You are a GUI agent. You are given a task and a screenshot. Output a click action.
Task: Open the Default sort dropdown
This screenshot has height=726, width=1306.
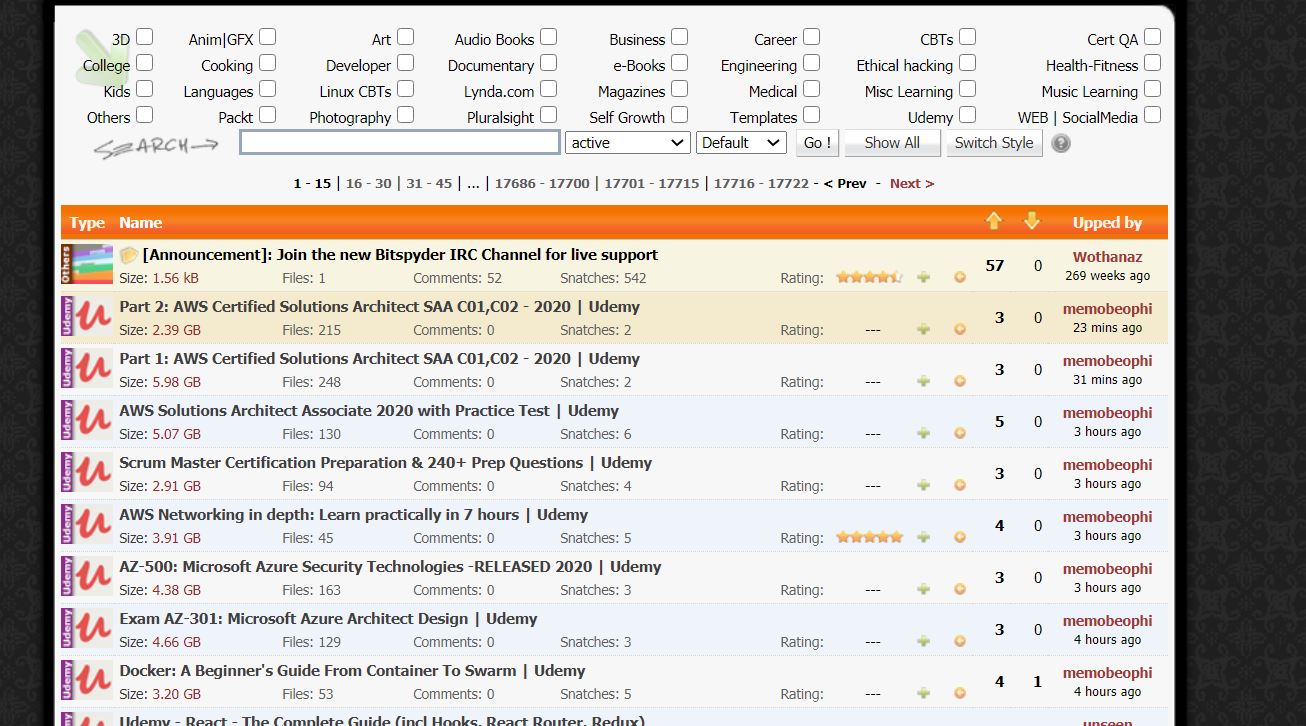[x=741, y=143]
